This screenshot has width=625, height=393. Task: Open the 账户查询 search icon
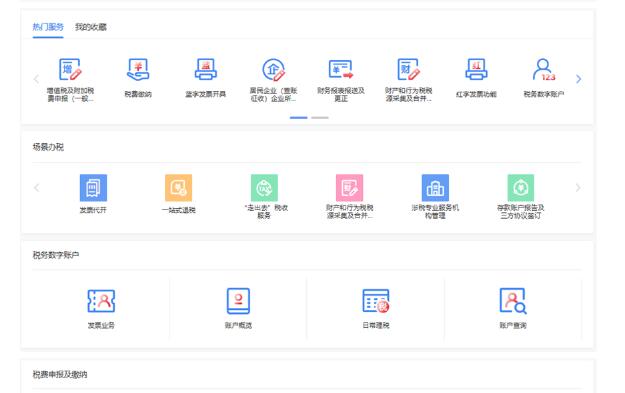(x=513, y=301)
